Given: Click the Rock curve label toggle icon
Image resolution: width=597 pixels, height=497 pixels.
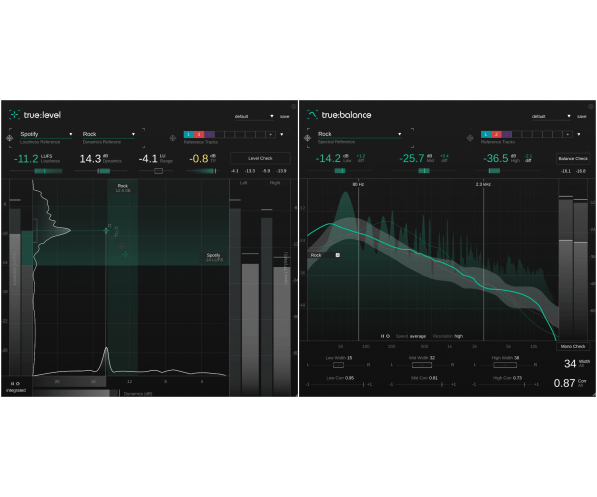Looking at the screenshot, I should coord(337,255).
